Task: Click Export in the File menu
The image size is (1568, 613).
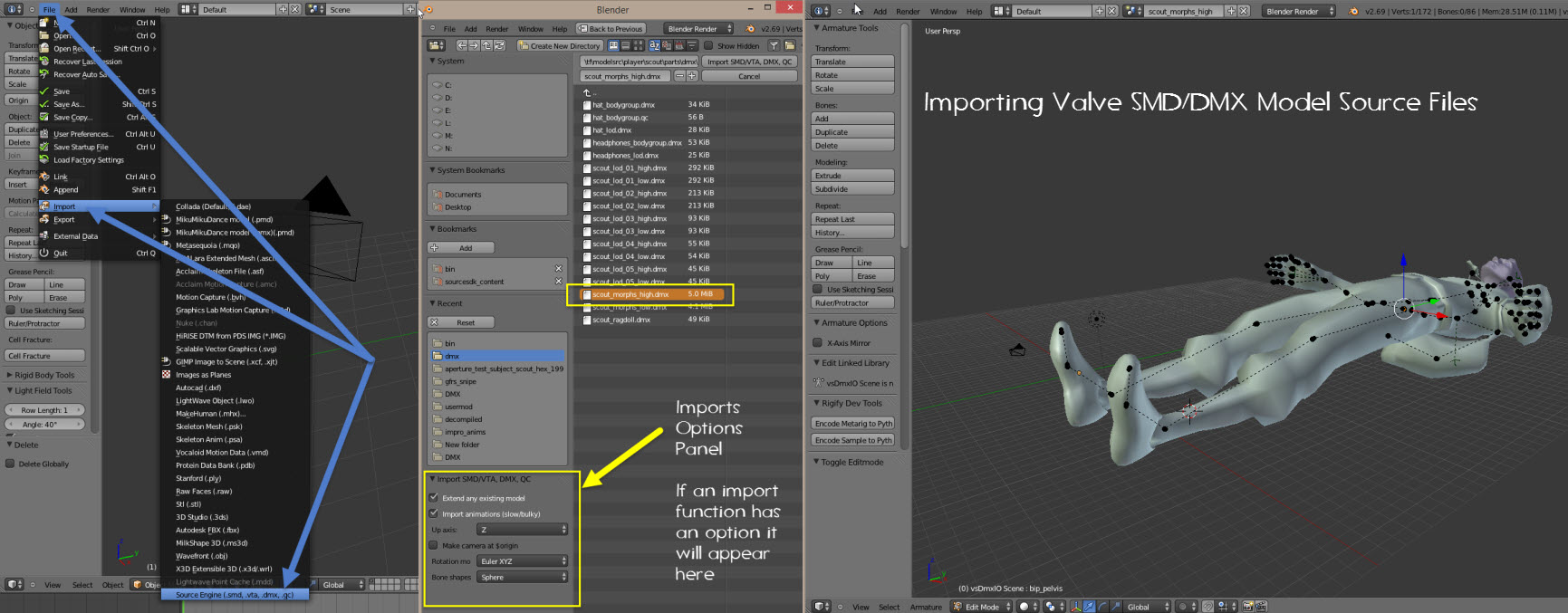Action: click(x=98, y=219)
